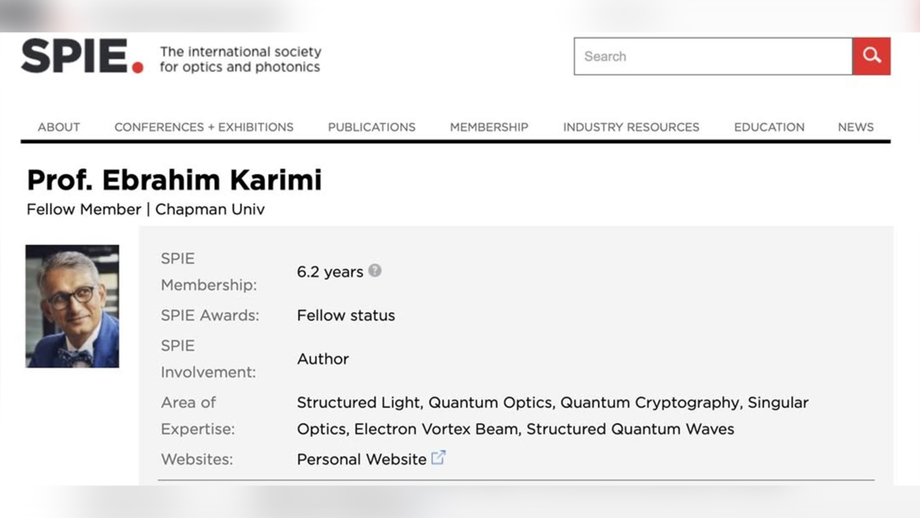Viewport: 920px width, 518px height.
Task: Select the MEMBERSHIP navigation item
Action: pos(489,127)
